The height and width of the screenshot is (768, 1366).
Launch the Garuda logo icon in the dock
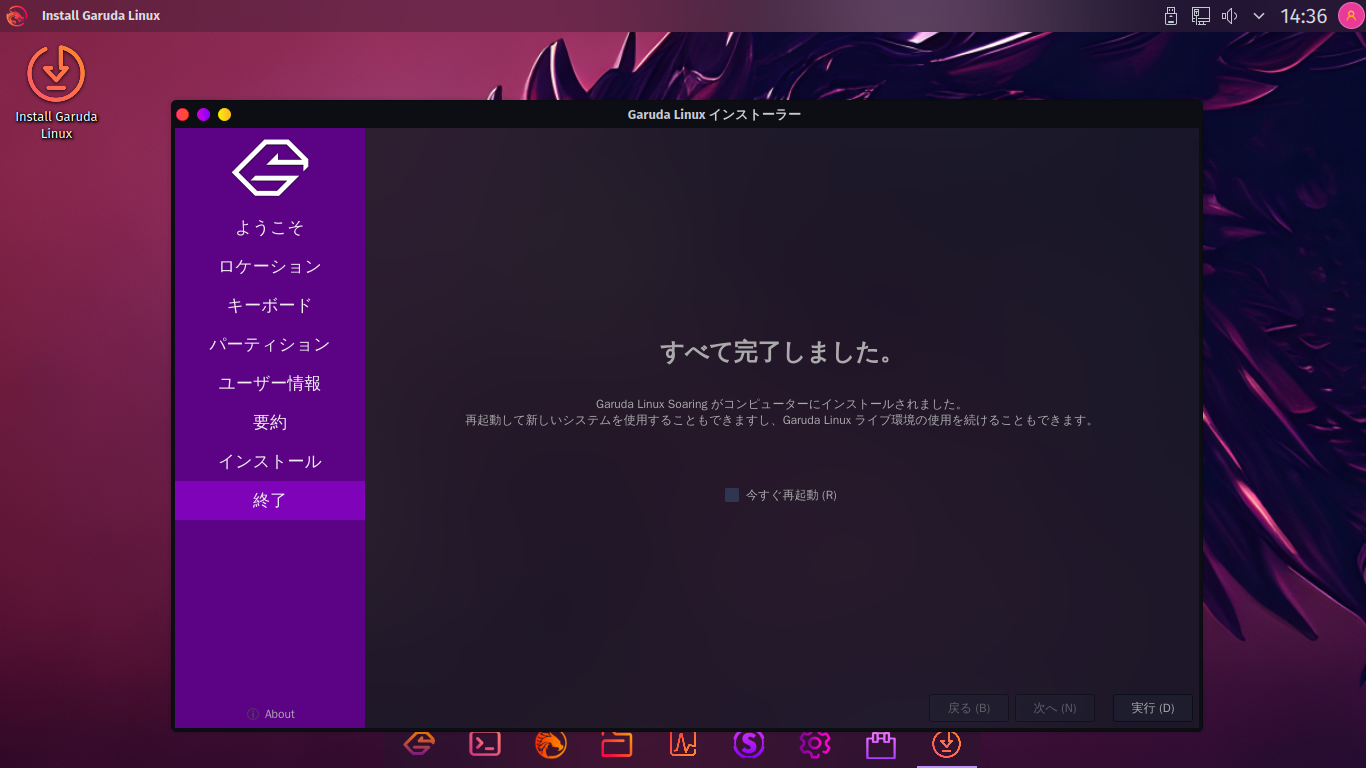[419, 744]
